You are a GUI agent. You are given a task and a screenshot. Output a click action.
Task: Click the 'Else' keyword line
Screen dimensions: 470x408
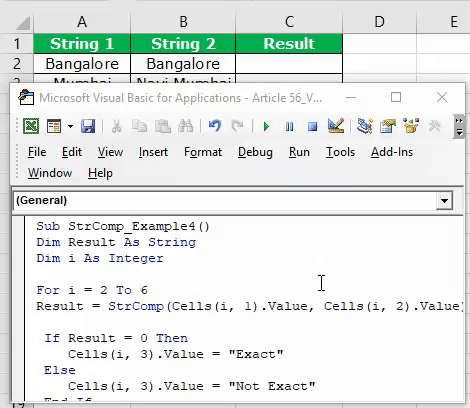(x=60, y=370)
